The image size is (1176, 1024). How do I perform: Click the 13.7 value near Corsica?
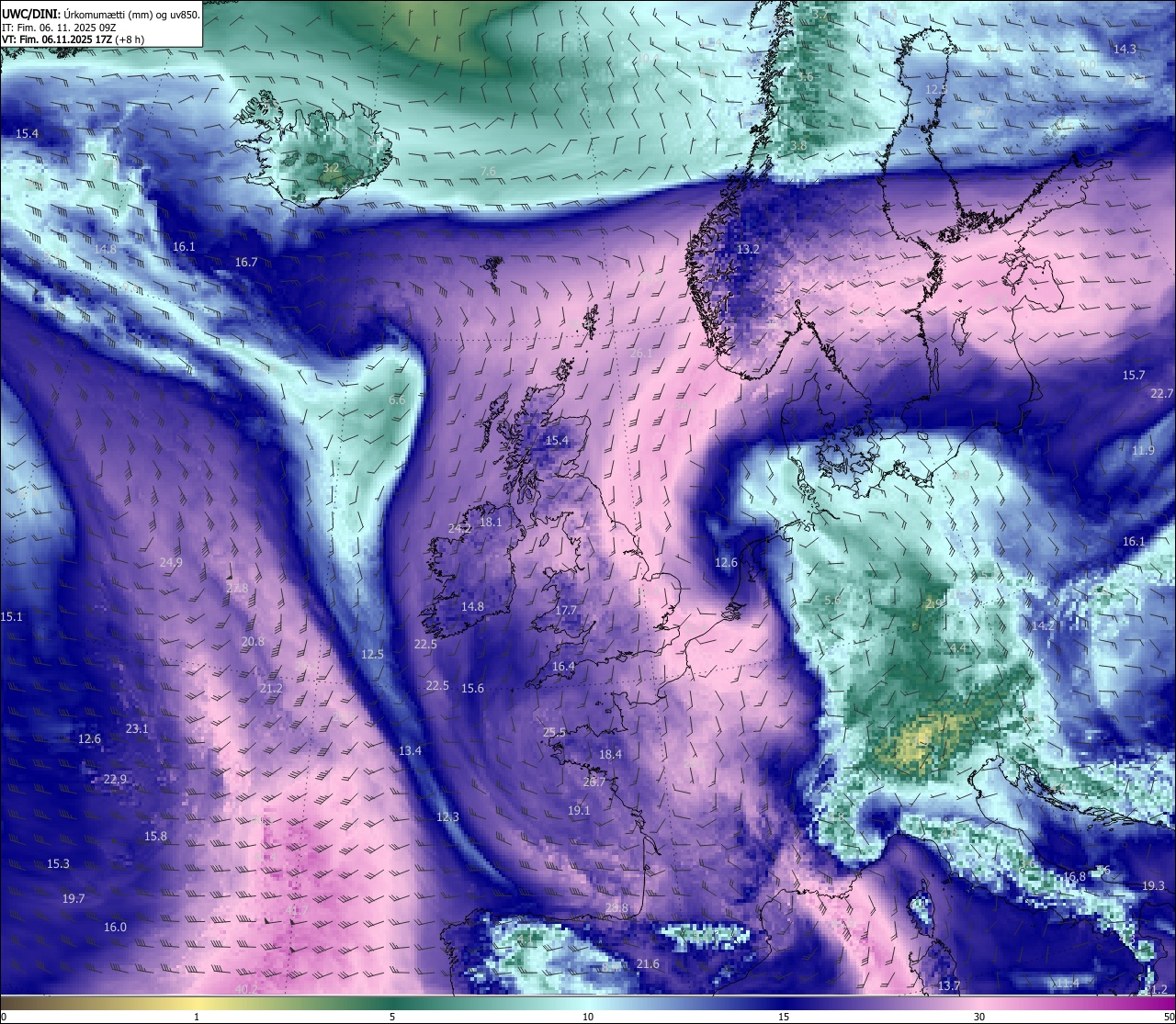tap(949, 986)
